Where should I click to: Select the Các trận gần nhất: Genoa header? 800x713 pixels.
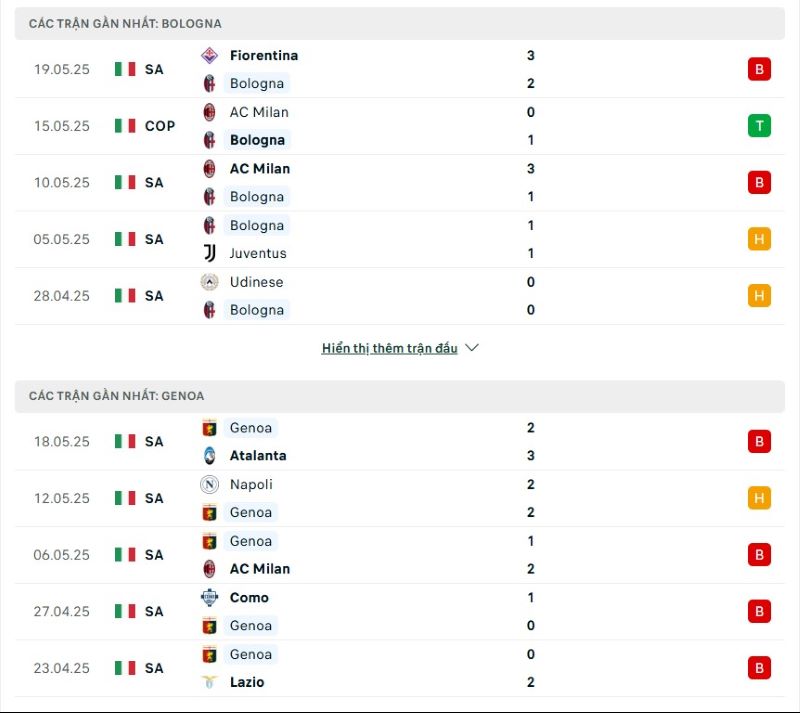click(x=399, y=396)
